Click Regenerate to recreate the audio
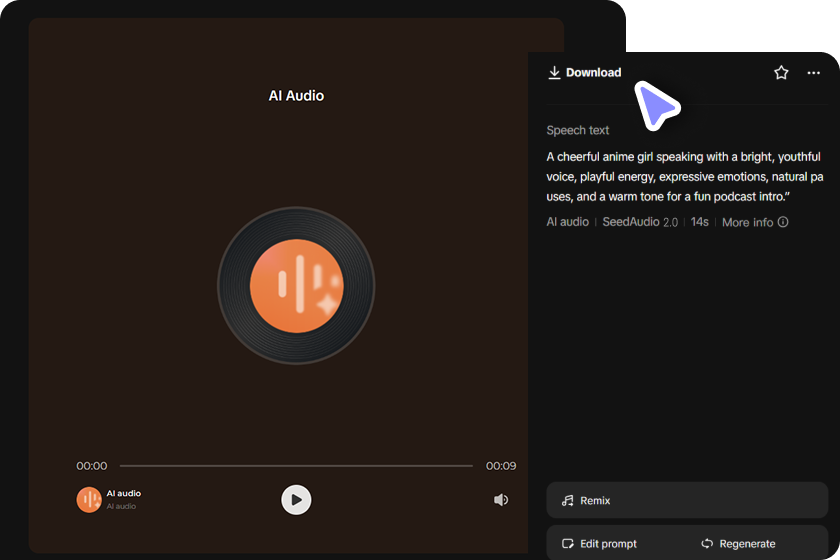The width and height of the screenshot is (840, 560). 738,543
